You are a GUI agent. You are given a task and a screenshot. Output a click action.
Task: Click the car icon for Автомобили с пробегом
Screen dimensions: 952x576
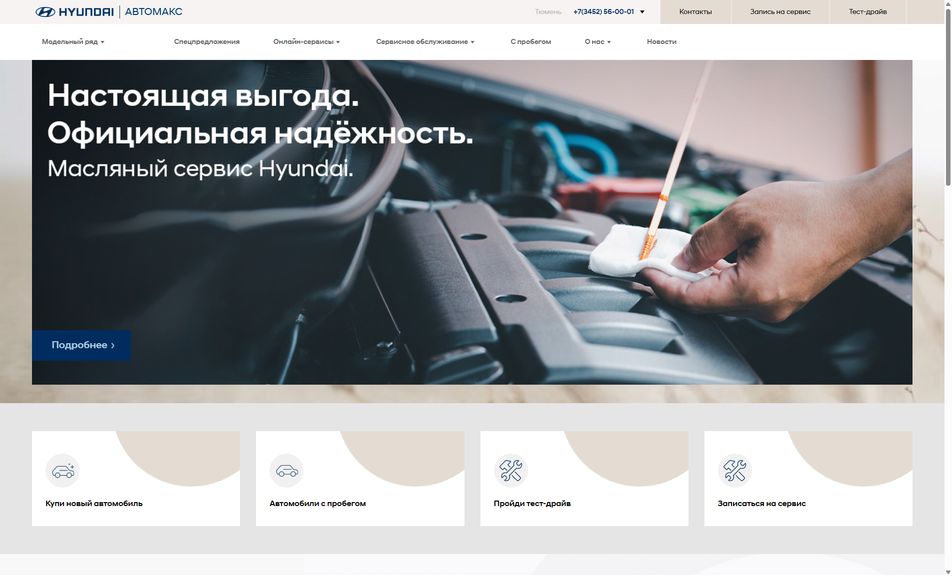pos(287,470)
